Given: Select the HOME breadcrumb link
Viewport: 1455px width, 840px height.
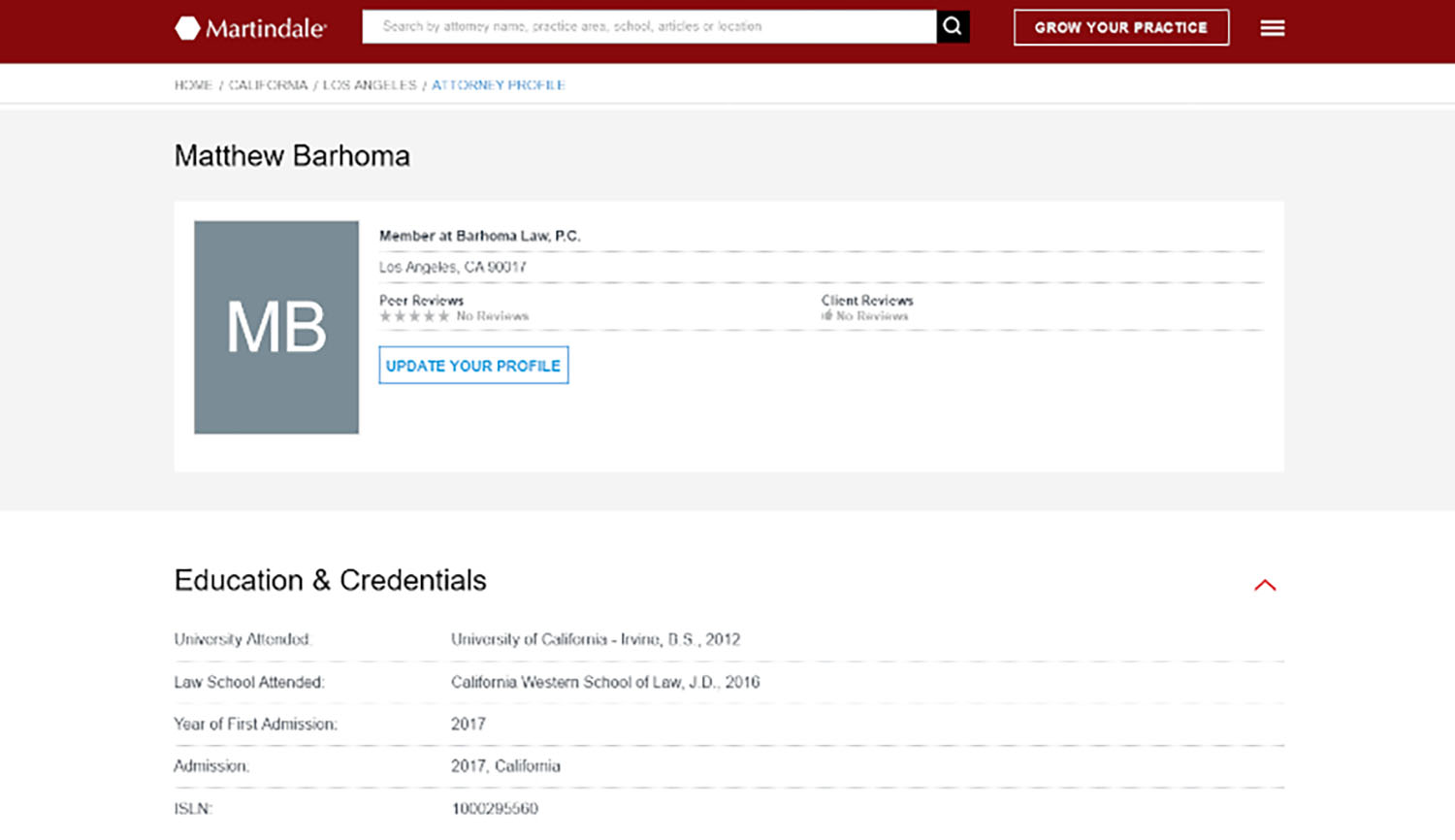Looking at the screenshot, I should pyautogui.click(x=192, y=84).
